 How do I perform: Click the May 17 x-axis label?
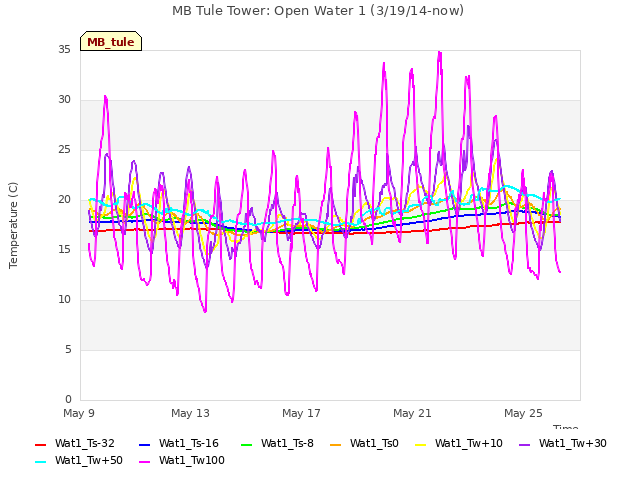(x=301, y=413)
